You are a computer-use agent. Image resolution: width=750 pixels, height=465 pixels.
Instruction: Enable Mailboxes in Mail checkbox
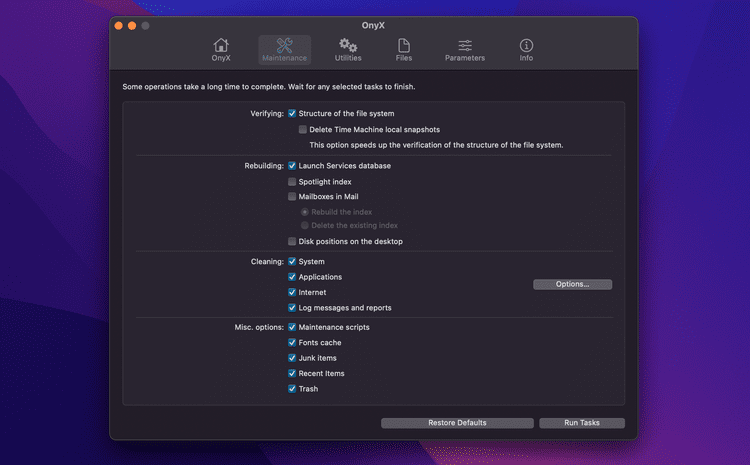click(292, 197)
